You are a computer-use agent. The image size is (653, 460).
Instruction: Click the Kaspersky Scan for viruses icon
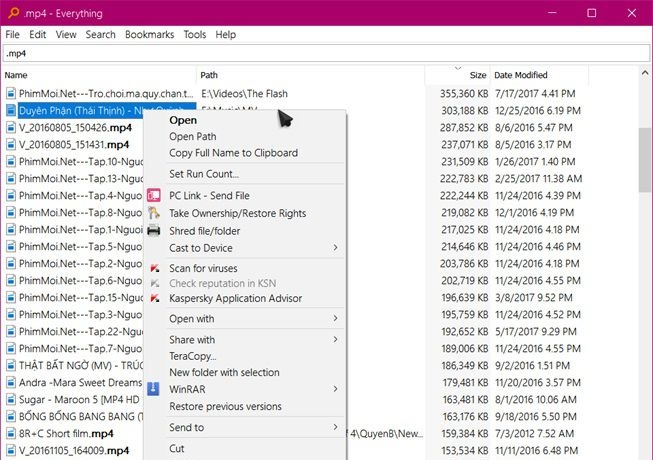pos(154,268)
